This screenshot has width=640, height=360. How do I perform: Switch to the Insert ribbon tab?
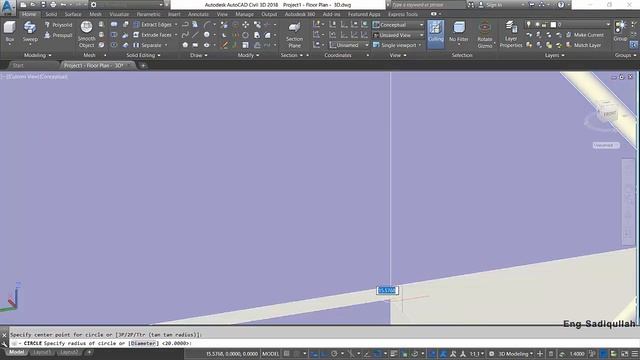tap(174, 14)
